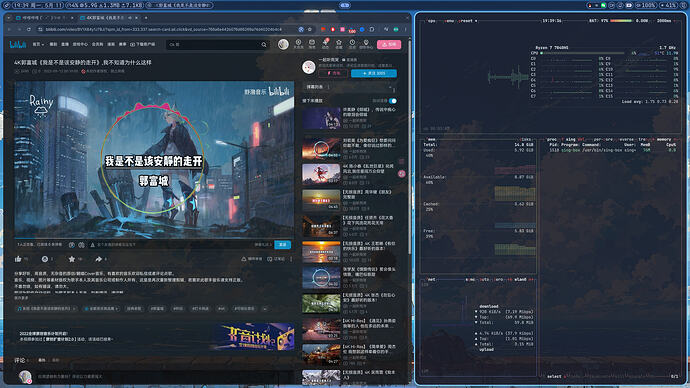Toggle the autoplay next switch

click(x=393, y=101)
